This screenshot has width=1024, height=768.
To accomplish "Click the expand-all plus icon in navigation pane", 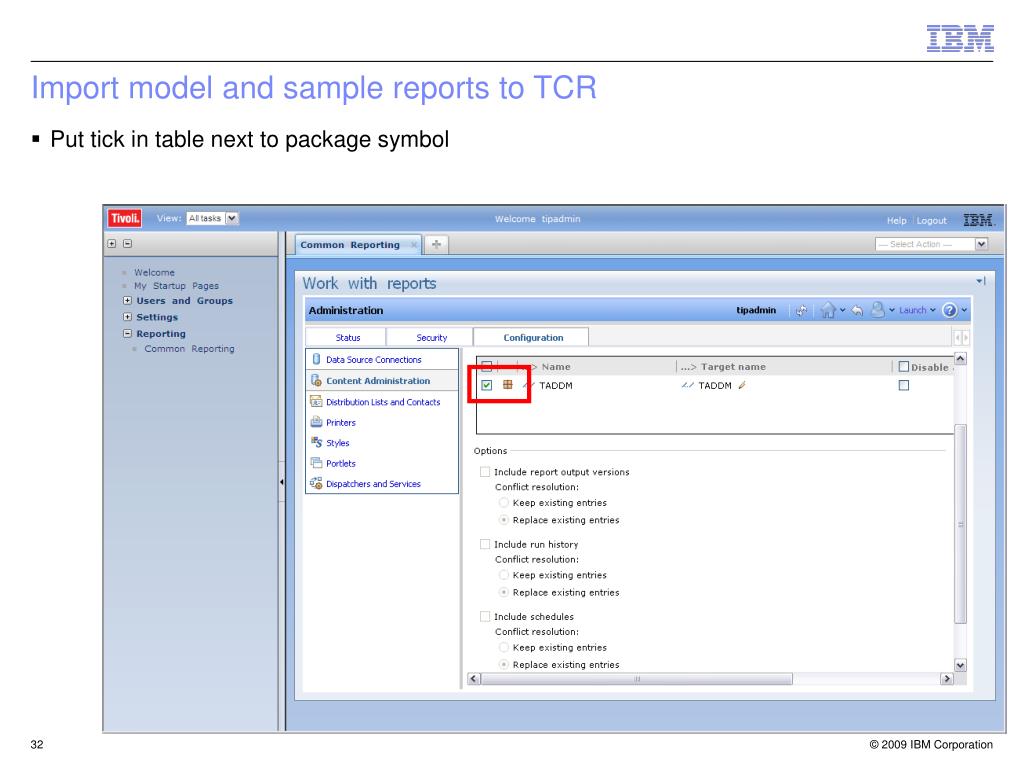I will pos(112,244).
